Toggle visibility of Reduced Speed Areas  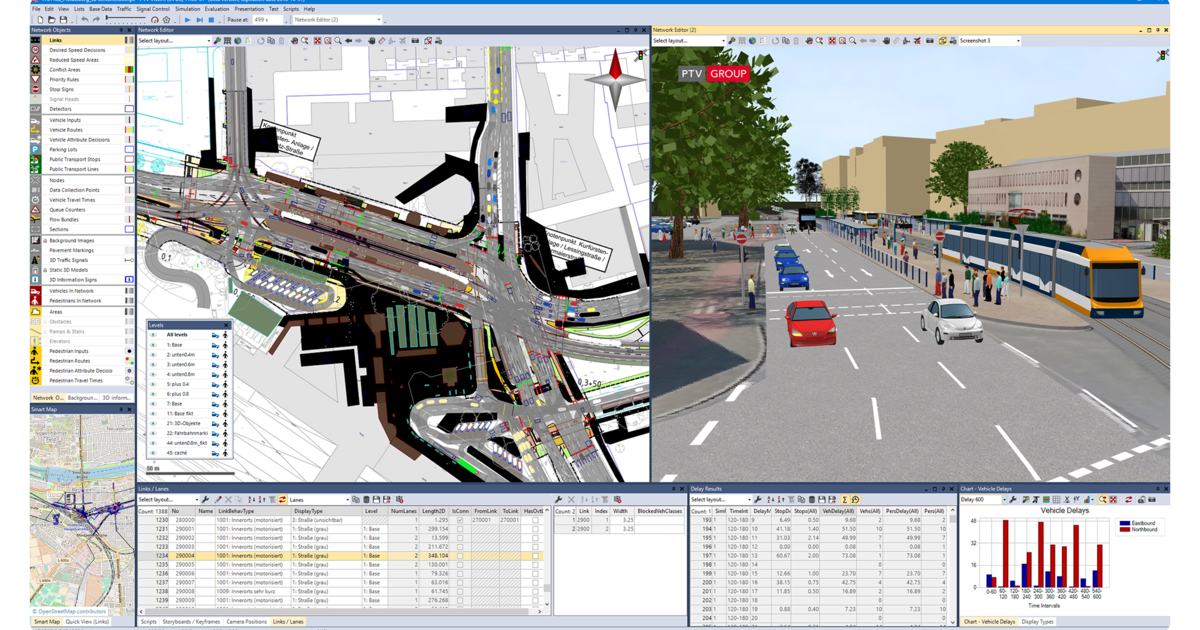pyautogui.click(x=129, y=60)
